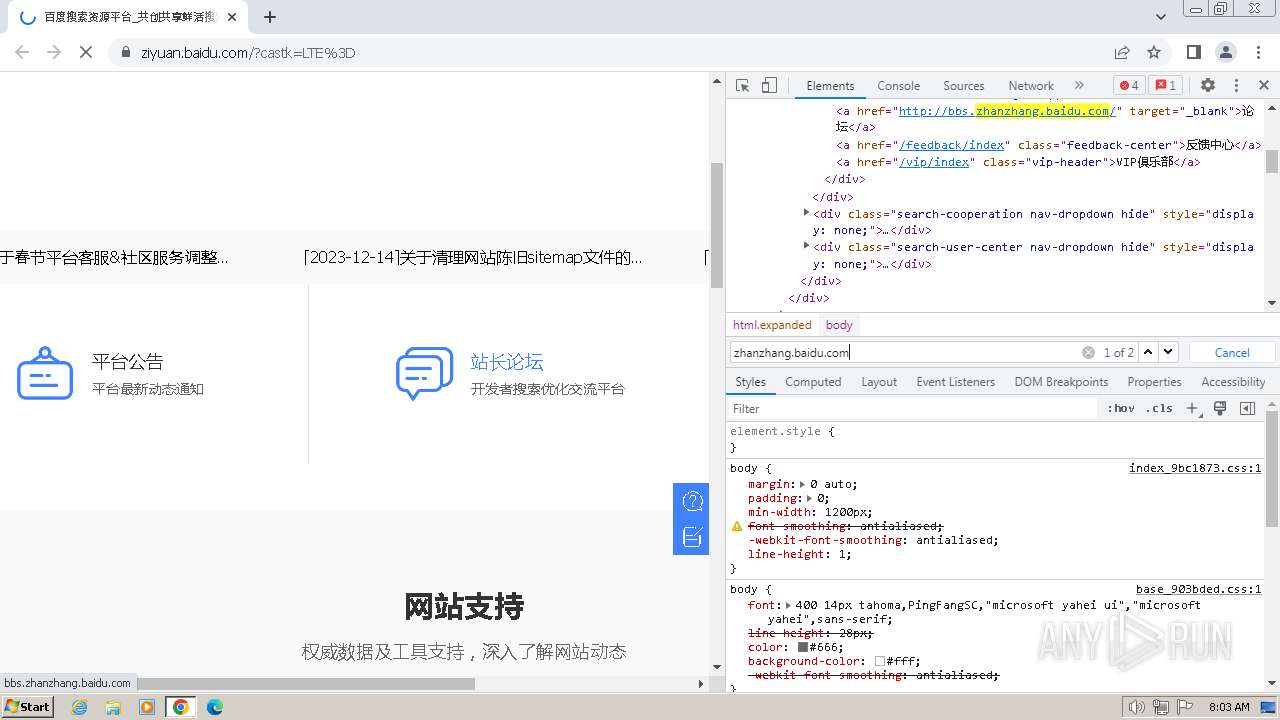Click the floating feedback edit icon
This screenshot has height=720, width=1280.
[692, 537]
